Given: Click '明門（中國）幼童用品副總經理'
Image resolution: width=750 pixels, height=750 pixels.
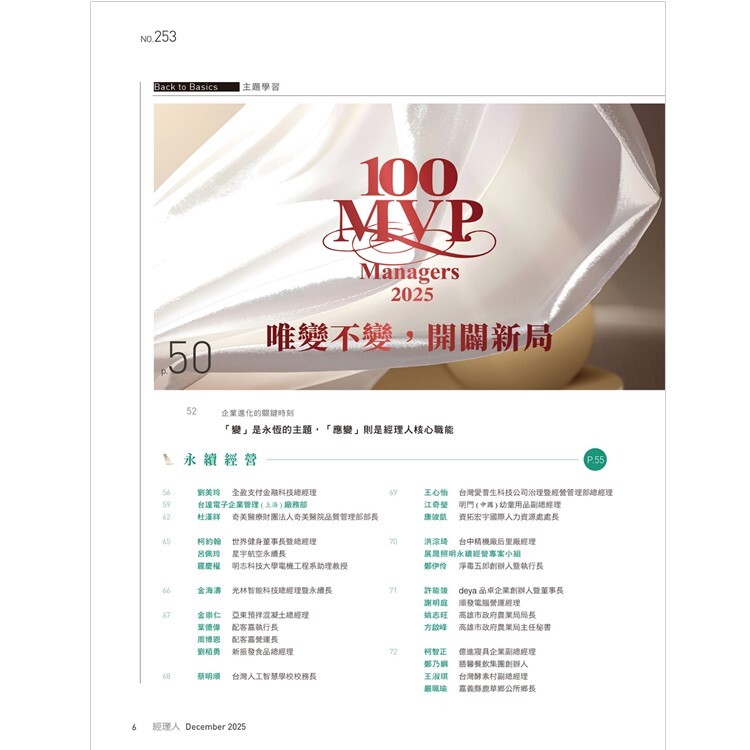Looking at the screenshot, I should [x=510, y=505].
